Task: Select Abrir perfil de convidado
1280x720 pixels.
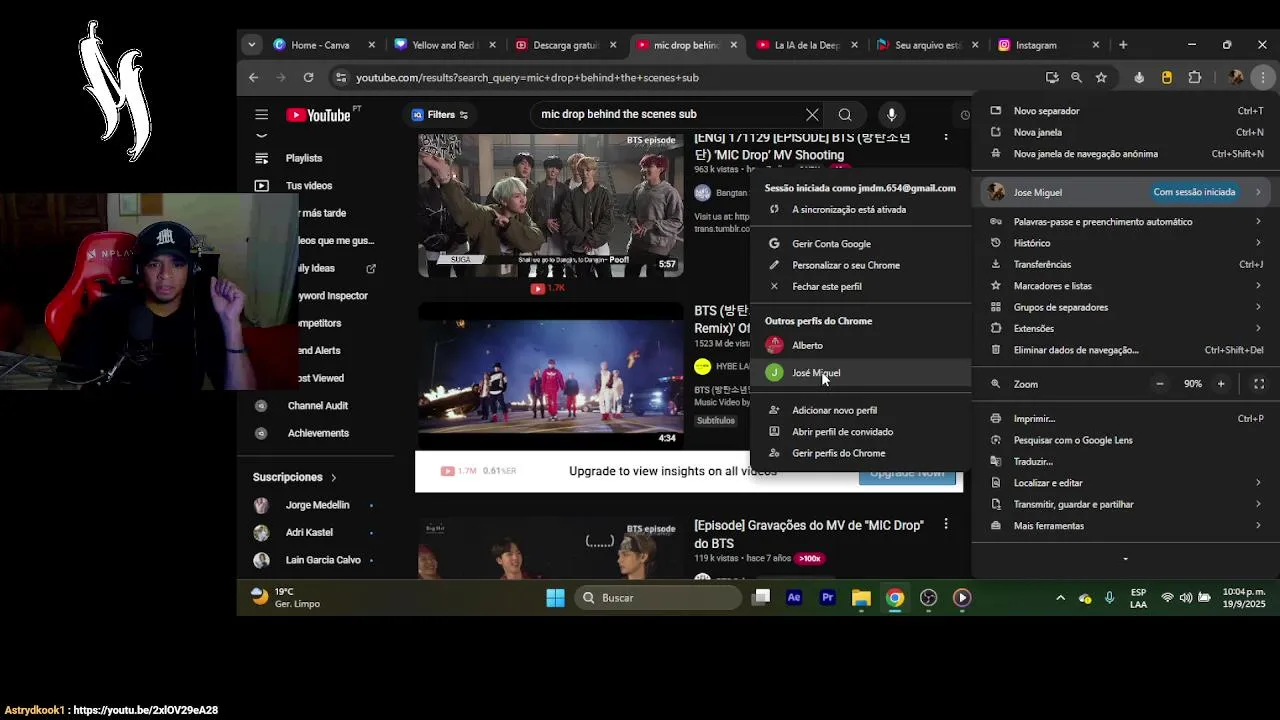Action: 861,432
